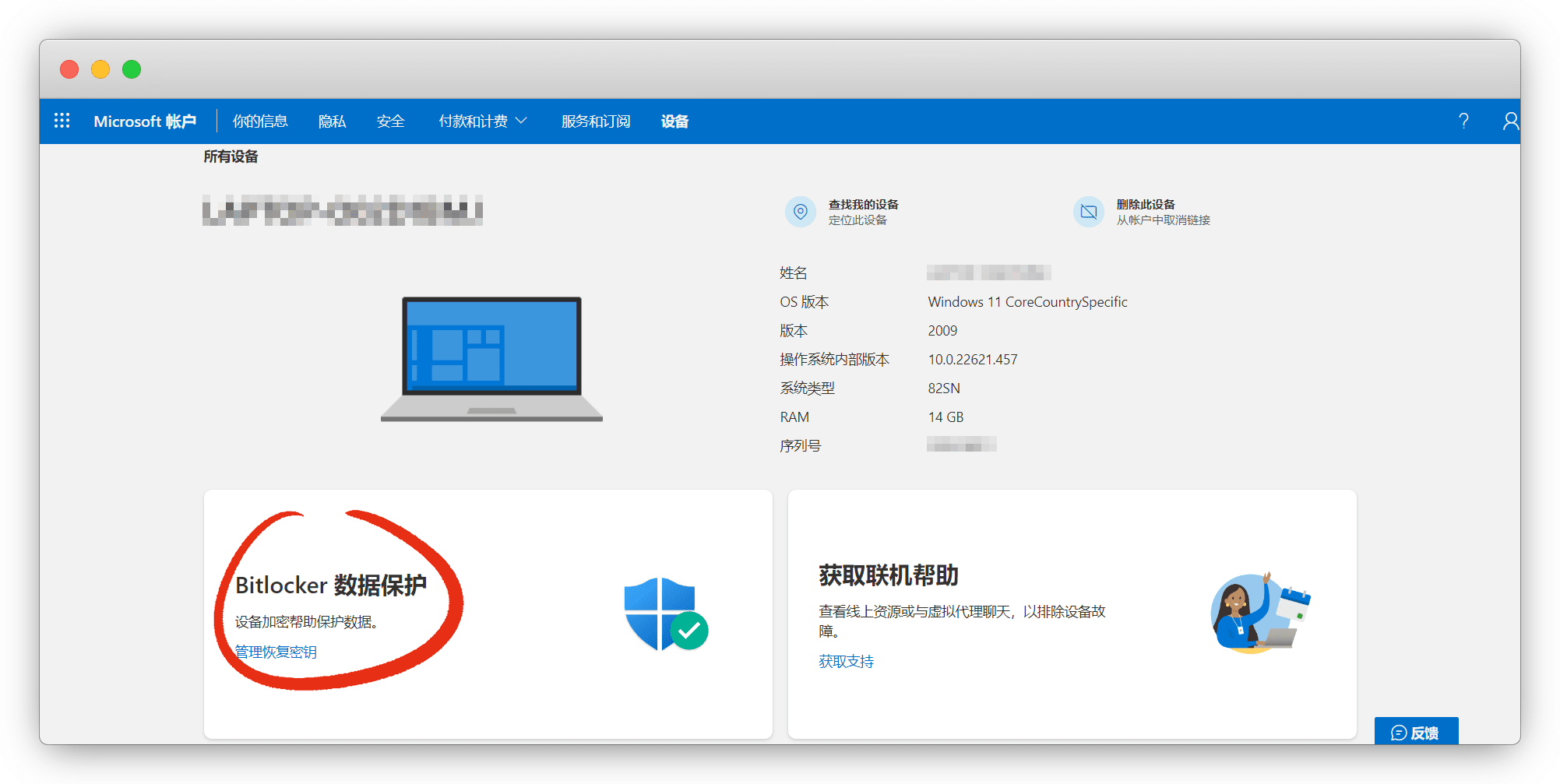The width and height of the screenshot is (1560, 784).
Task: Open the 你的信息 tab
Action: pyautogui.click(x=260, y=121)
